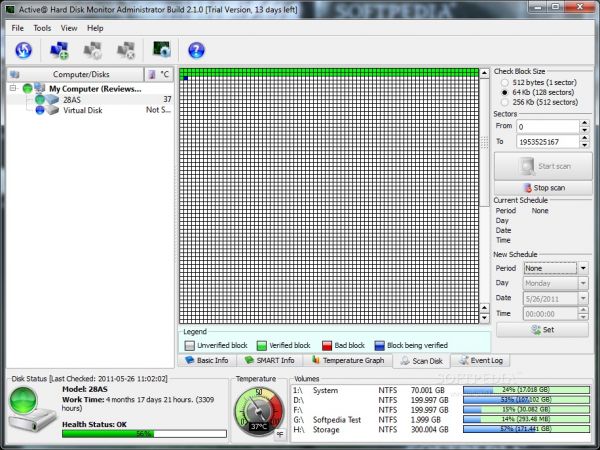Click the grayed computer properties toolbar icon
Screen dimensions: 600x450
pyautogui.click(x=93, y=50)
